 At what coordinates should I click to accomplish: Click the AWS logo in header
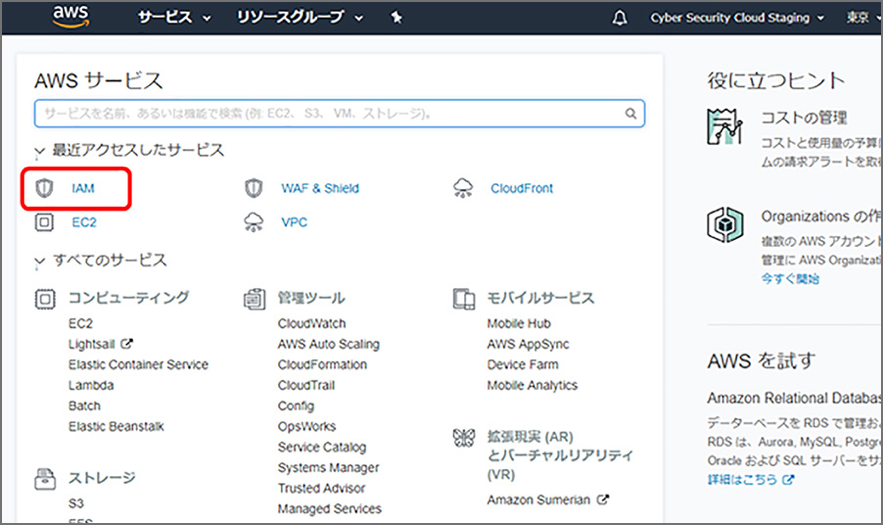72,16
